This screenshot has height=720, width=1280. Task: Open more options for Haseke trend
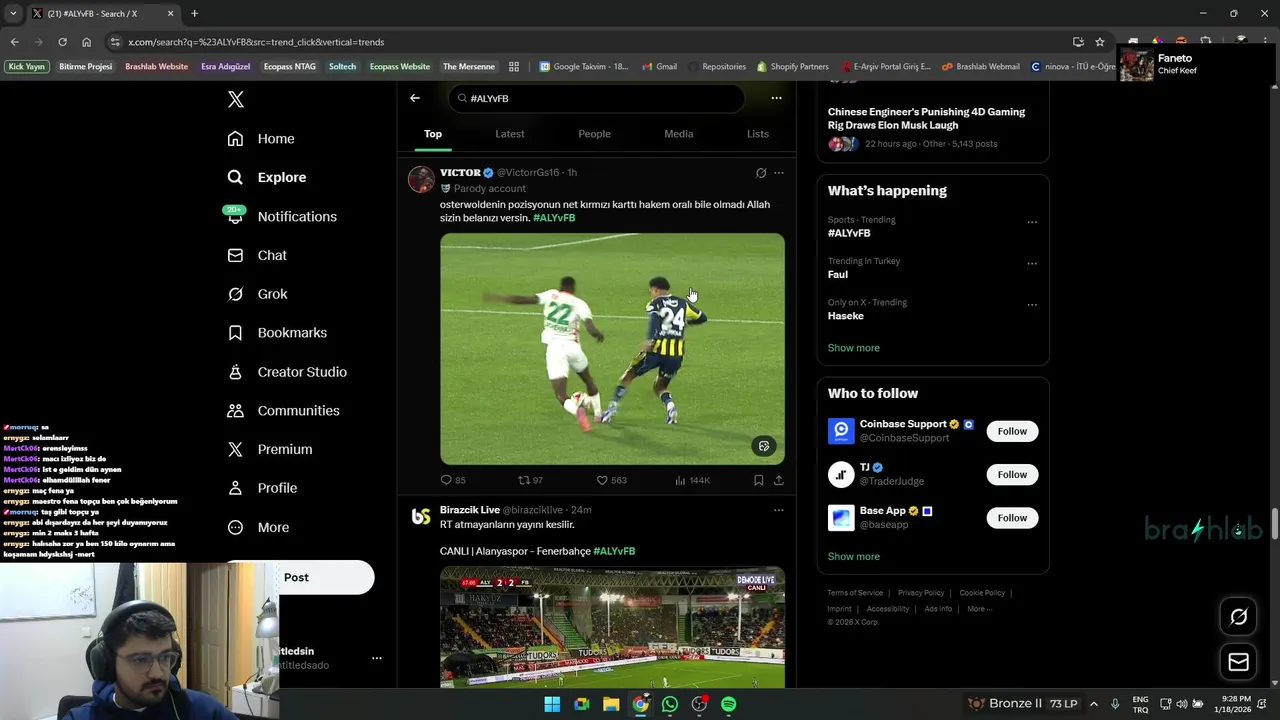point(1032,305)
